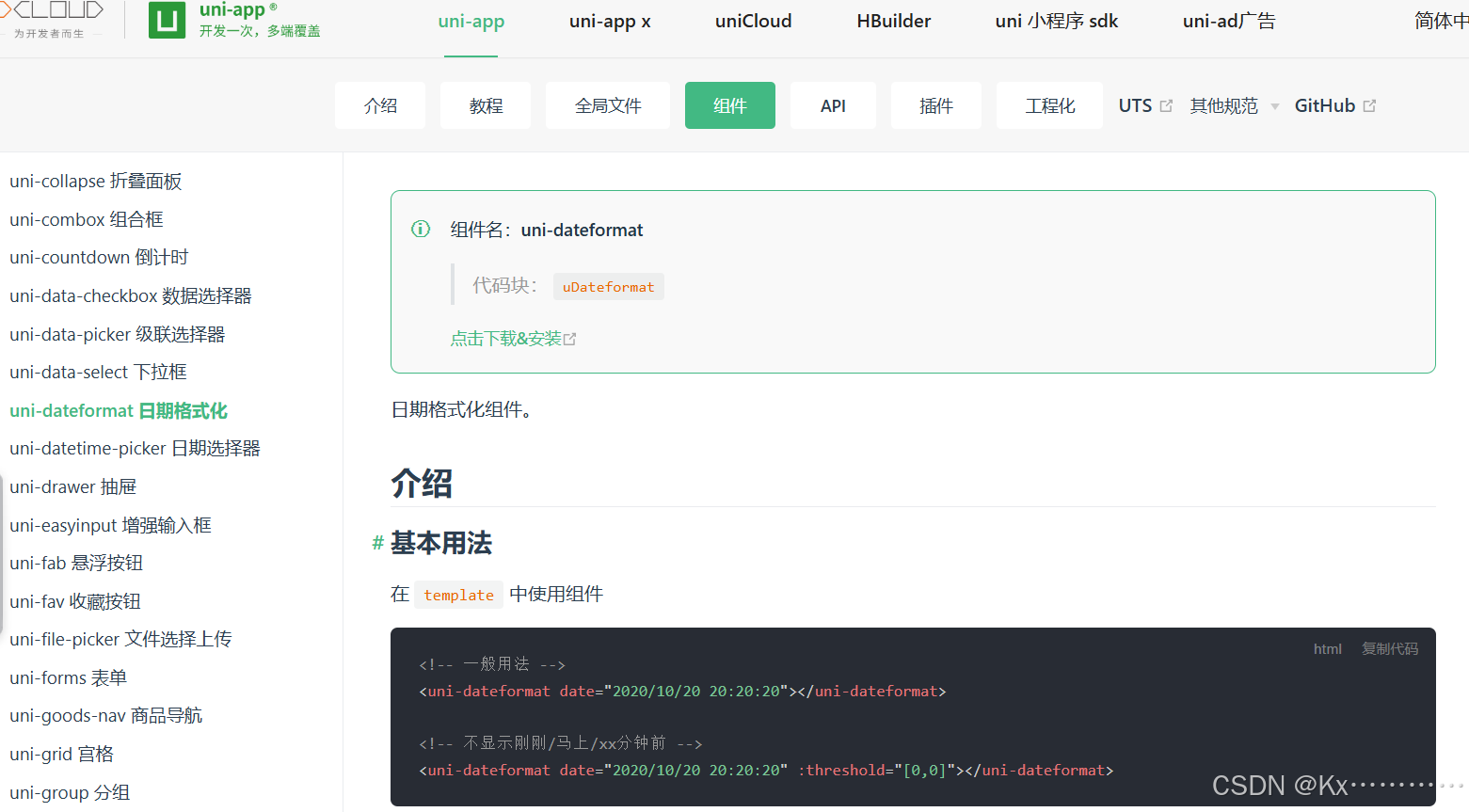Open uni-easyinput 增强输入框 in sidebar
Viewport: 1469px width, 812px height.
pyautogui.click(x=111, y=525)
